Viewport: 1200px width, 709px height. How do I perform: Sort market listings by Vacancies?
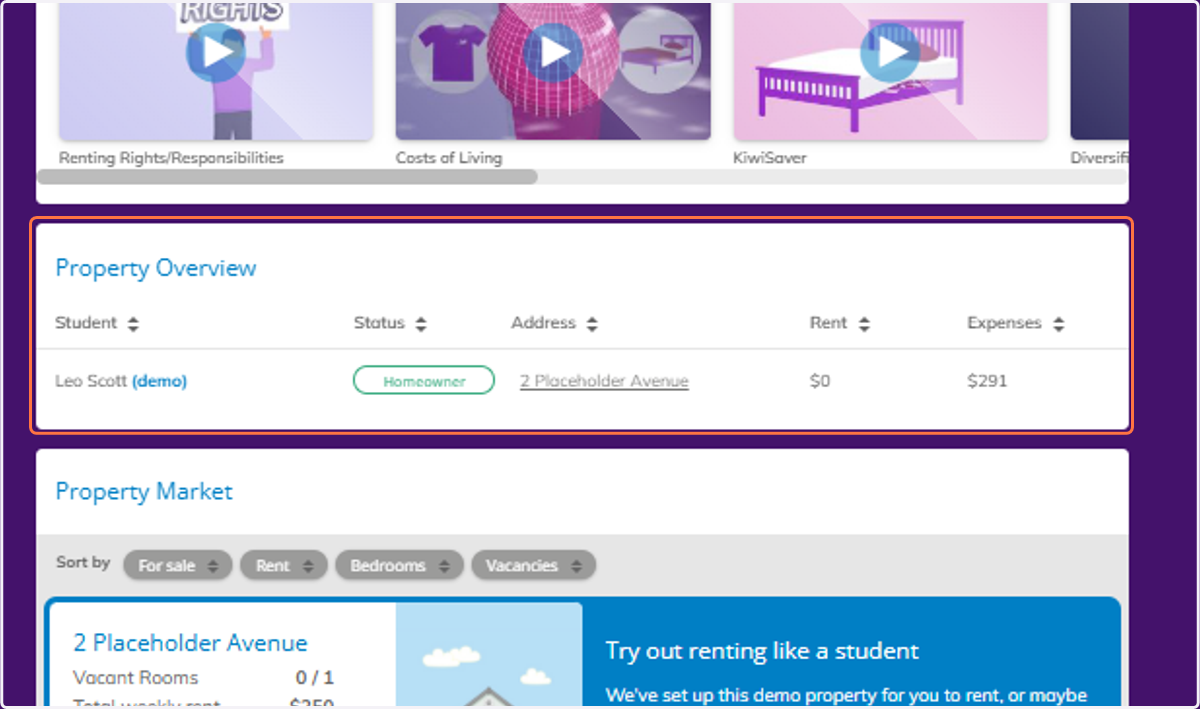534,565
